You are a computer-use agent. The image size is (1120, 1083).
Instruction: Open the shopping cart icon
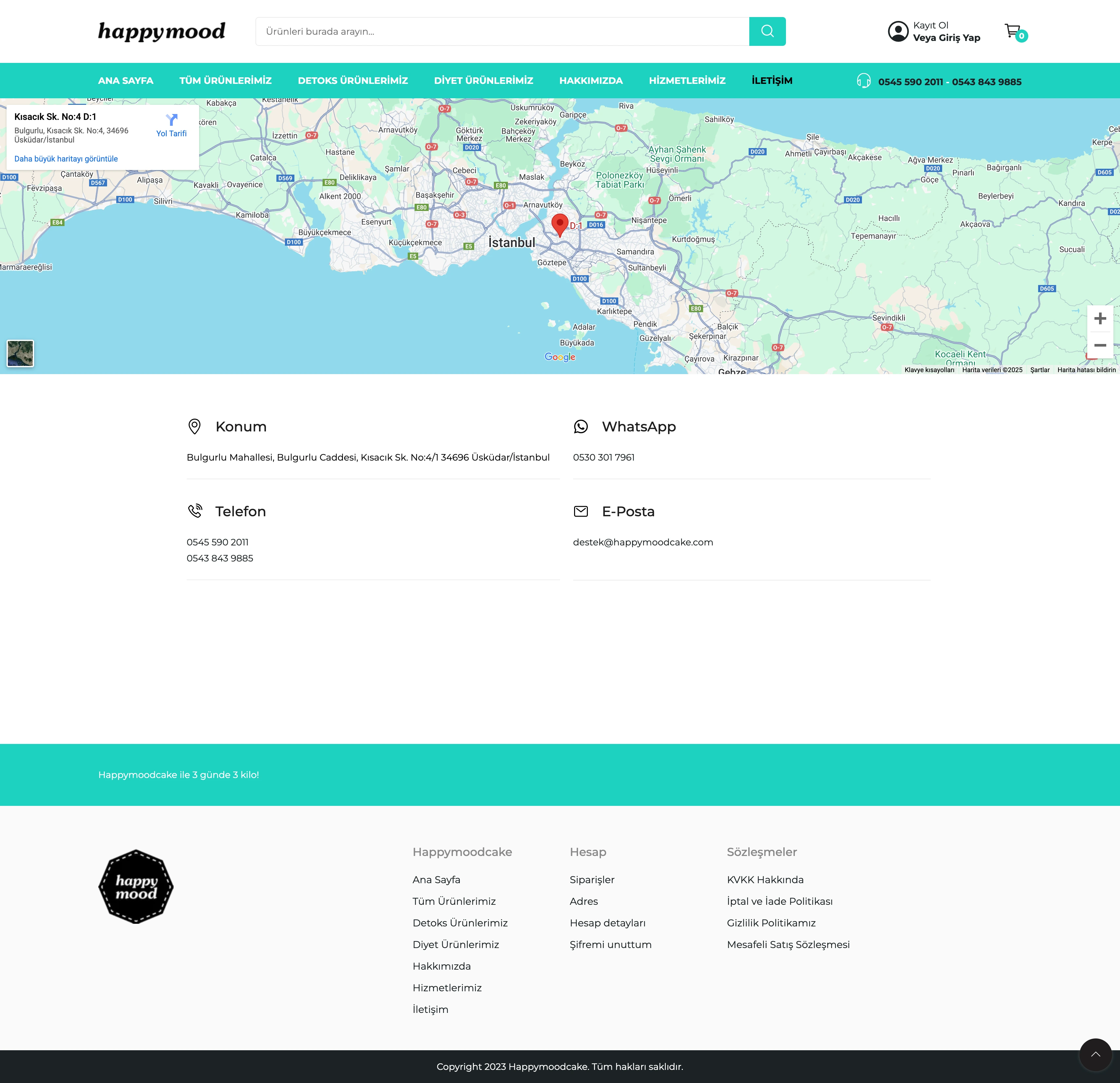(x=1013, y=31)
